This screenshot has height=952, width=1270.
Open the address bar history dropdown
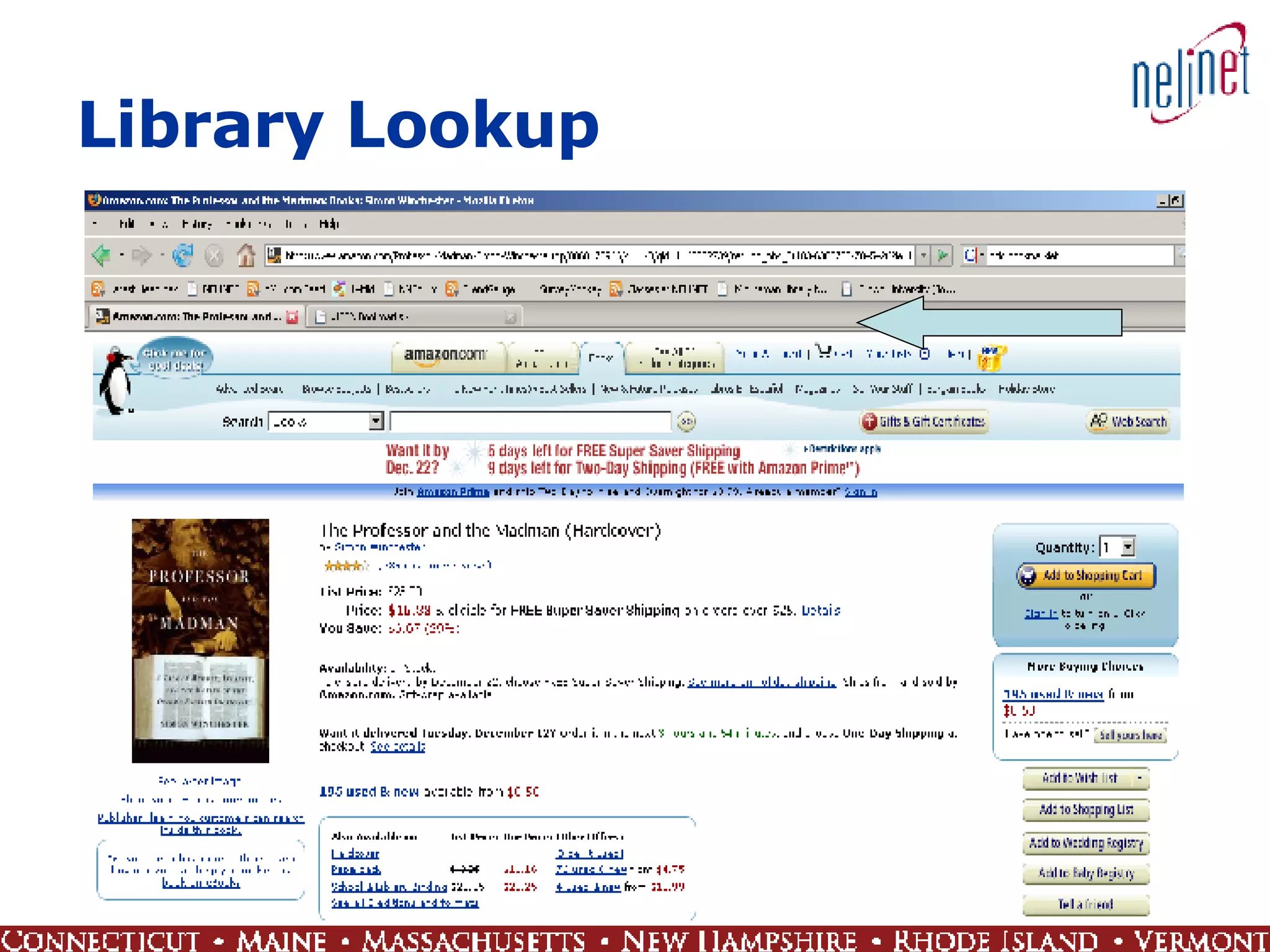tap(923, 255)
